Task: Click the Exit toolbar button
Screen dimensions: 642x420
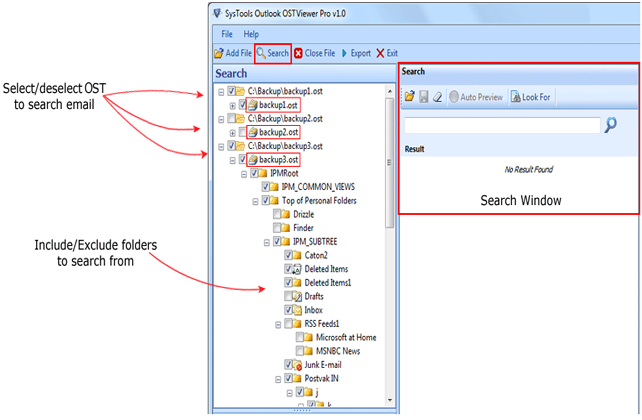Action: click(387, 53)
